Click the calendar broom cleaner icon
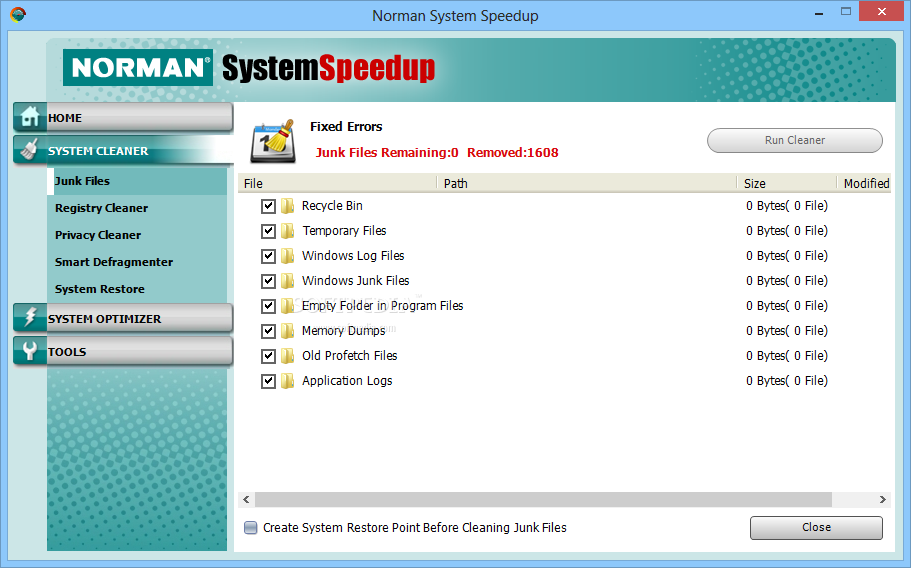 273,141
